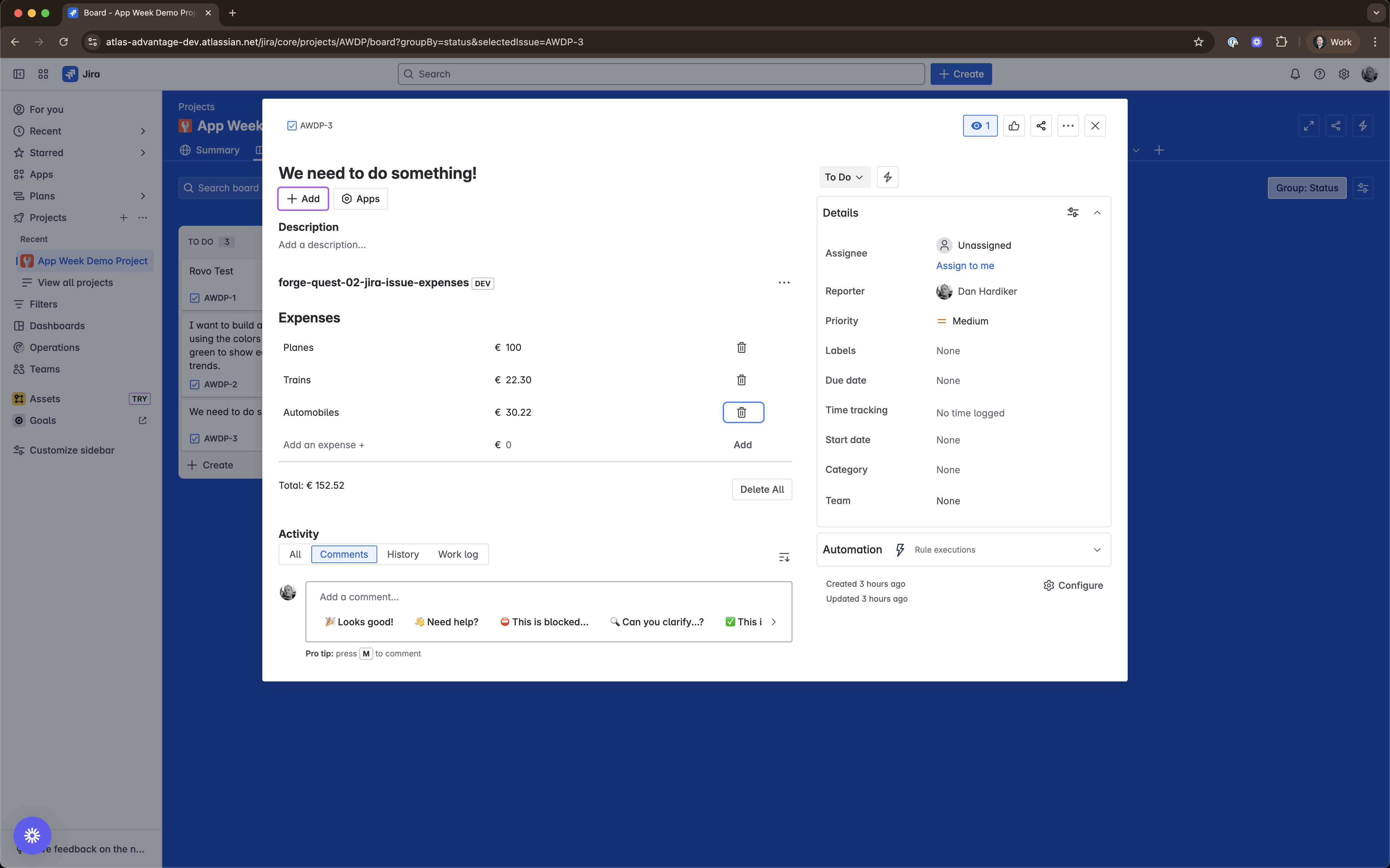Click the Delete All expenses button
This screenshot has width=1390, height=868.
click(x=762, y=489)
